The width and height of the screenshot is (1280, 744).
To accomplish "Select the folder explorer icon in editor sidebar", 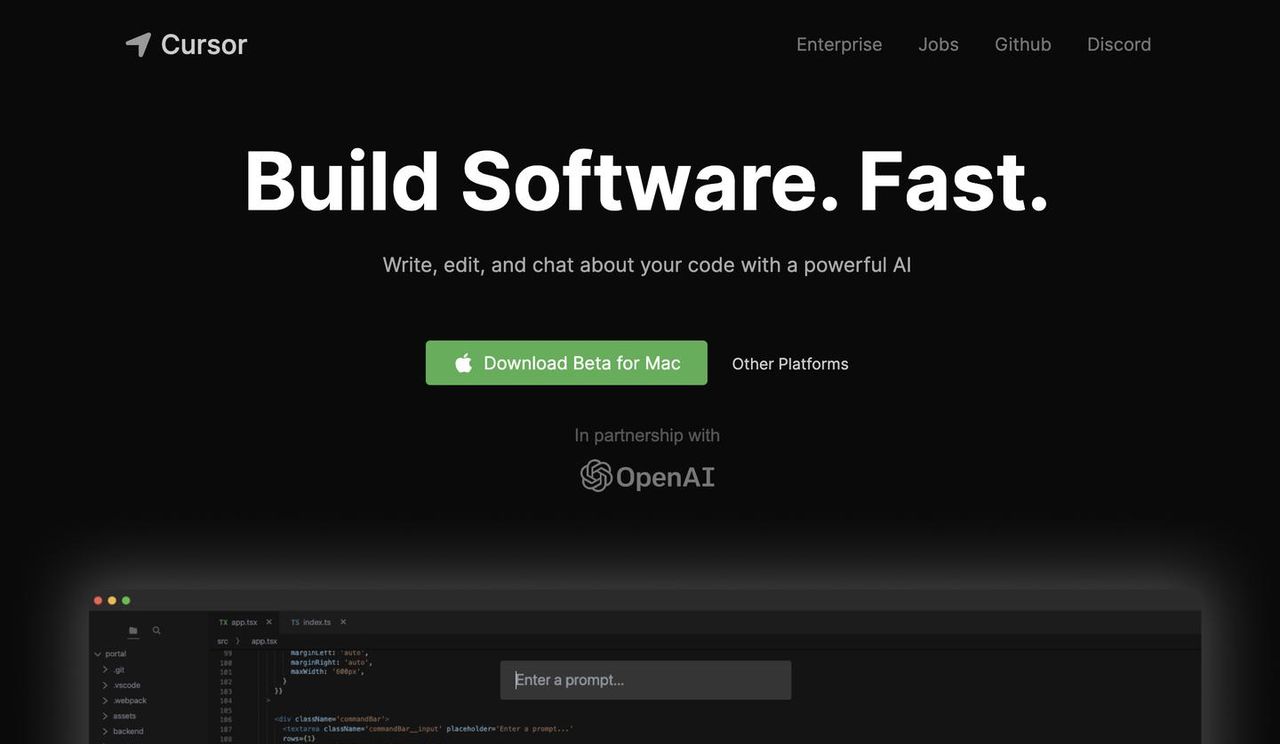I will point(133,631).
